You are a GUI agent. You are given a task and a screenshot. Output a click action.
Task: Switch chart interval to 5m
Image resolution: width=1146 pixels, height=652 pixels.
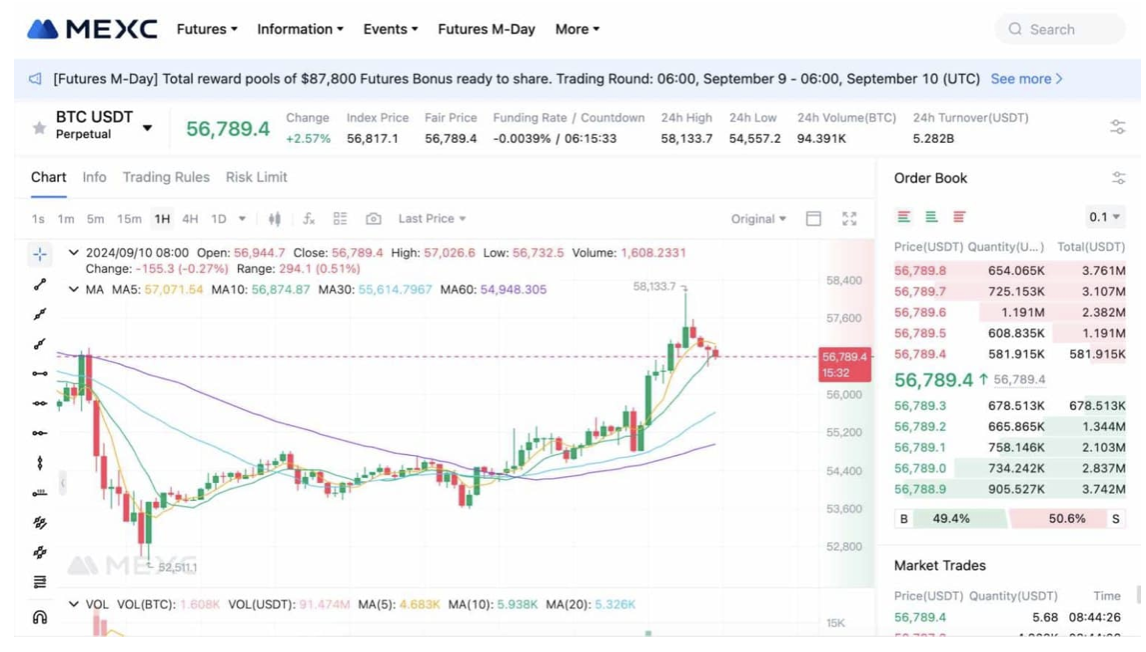click(x=95, y=219)
